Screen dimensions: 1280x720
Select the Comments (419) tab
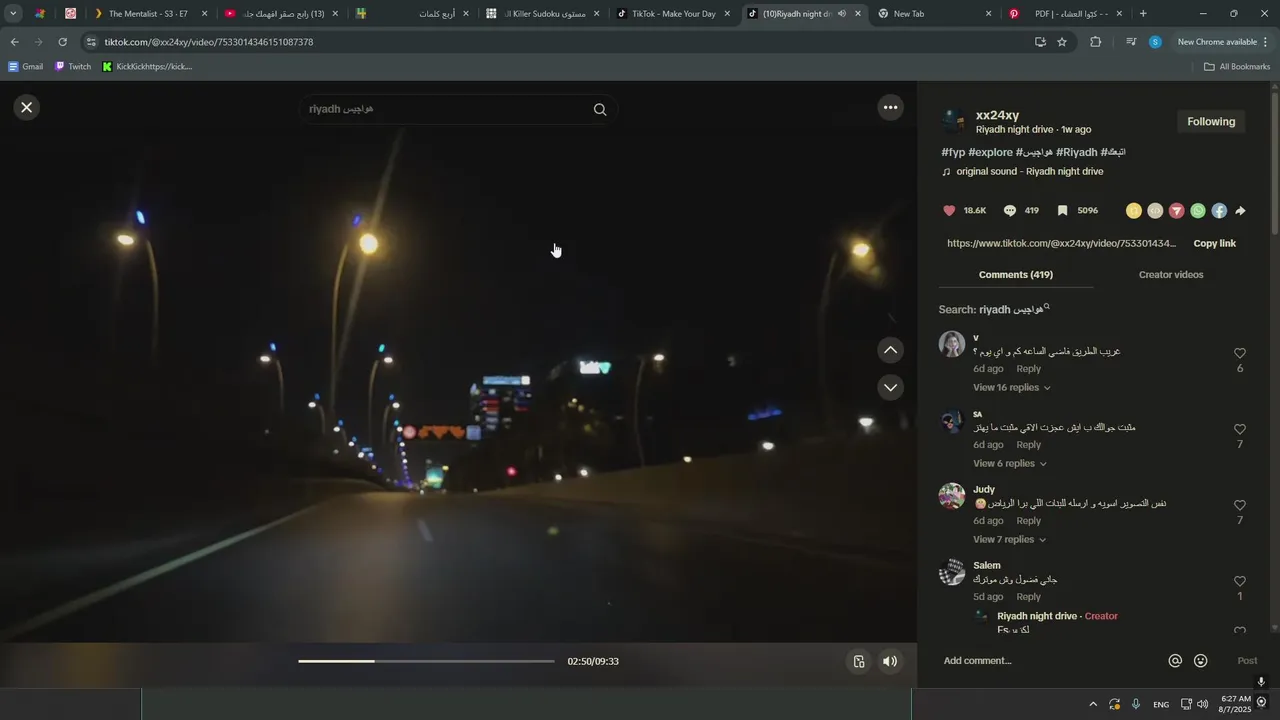click(x=1015, y=275)
